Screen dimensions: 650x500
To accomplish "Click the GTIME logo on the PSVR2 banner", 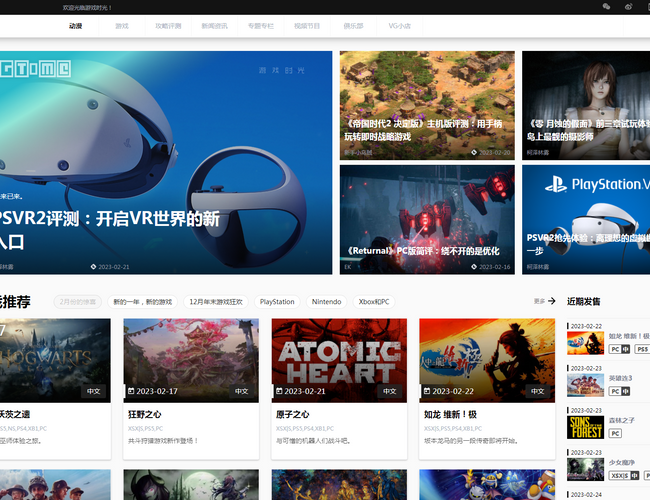I will click(x=35, y=68).
